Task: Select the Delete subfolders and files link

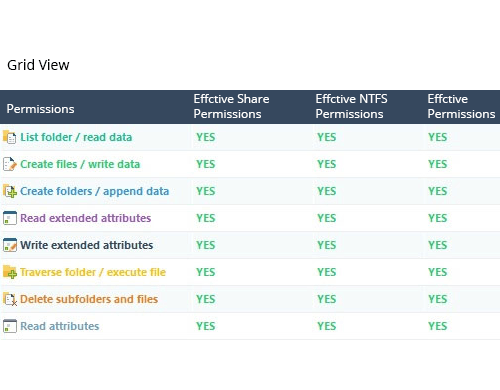Action: pos(89,299)
